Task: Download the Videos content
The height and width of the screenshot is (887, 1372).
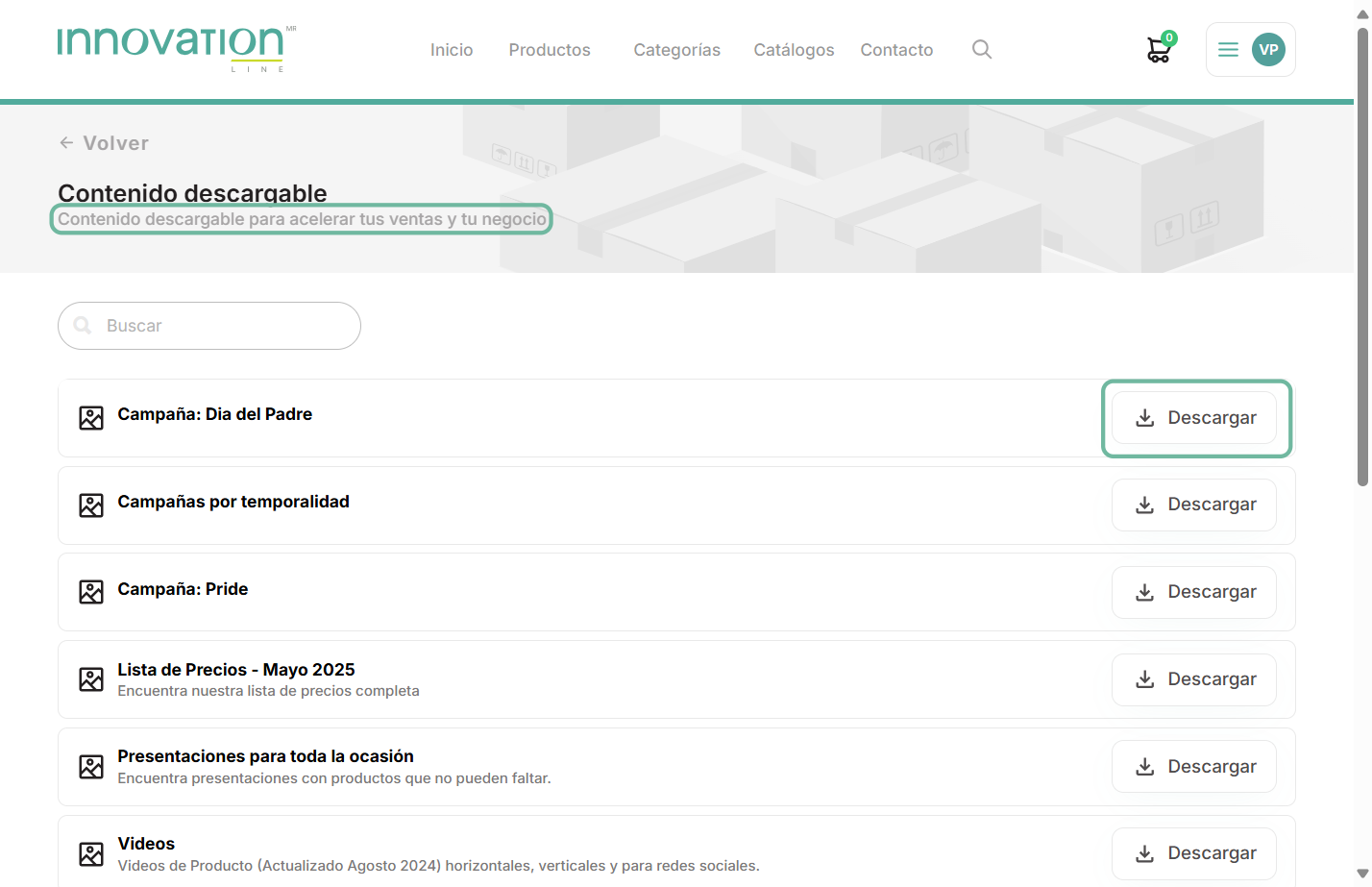Action: [x=1194, y=853]
